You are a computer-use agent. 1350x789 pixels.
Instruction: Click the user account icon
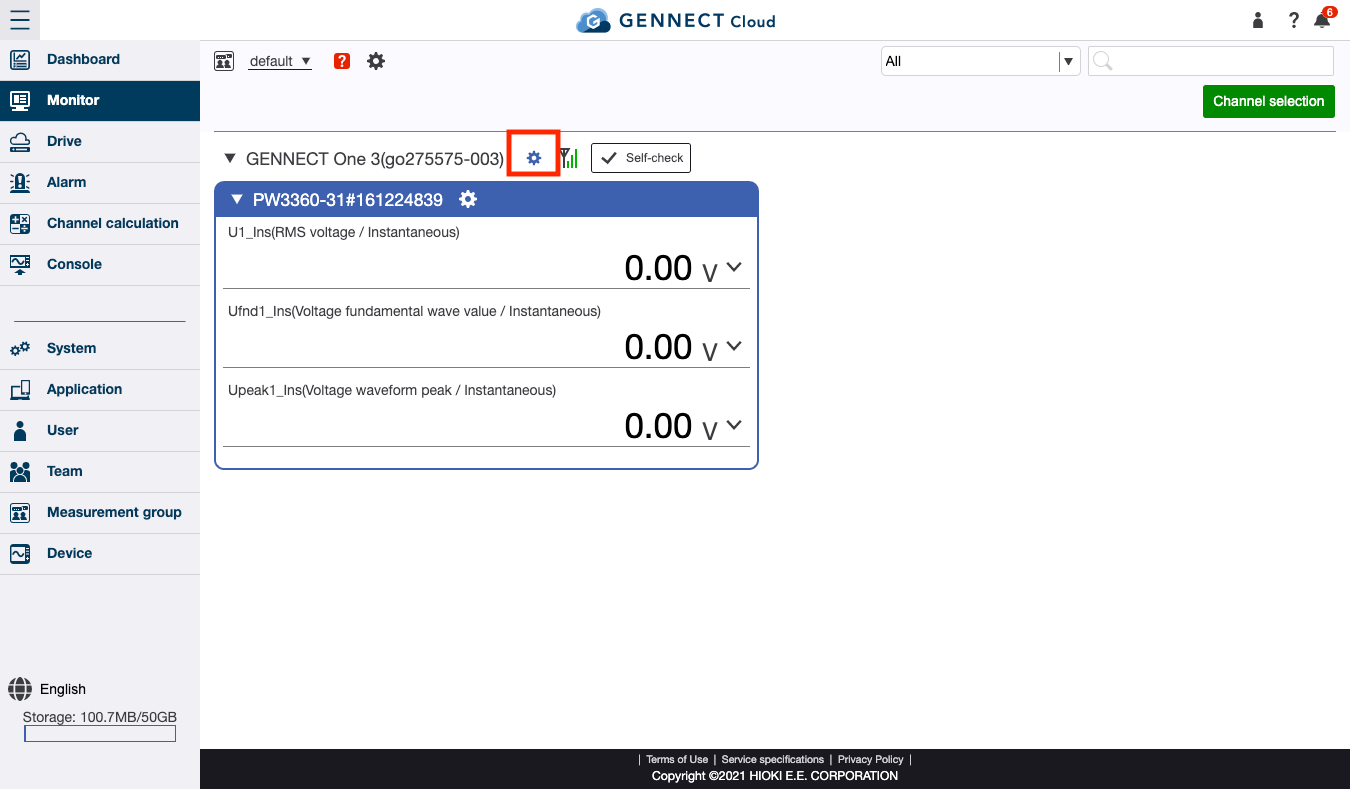coord(1257,20)
